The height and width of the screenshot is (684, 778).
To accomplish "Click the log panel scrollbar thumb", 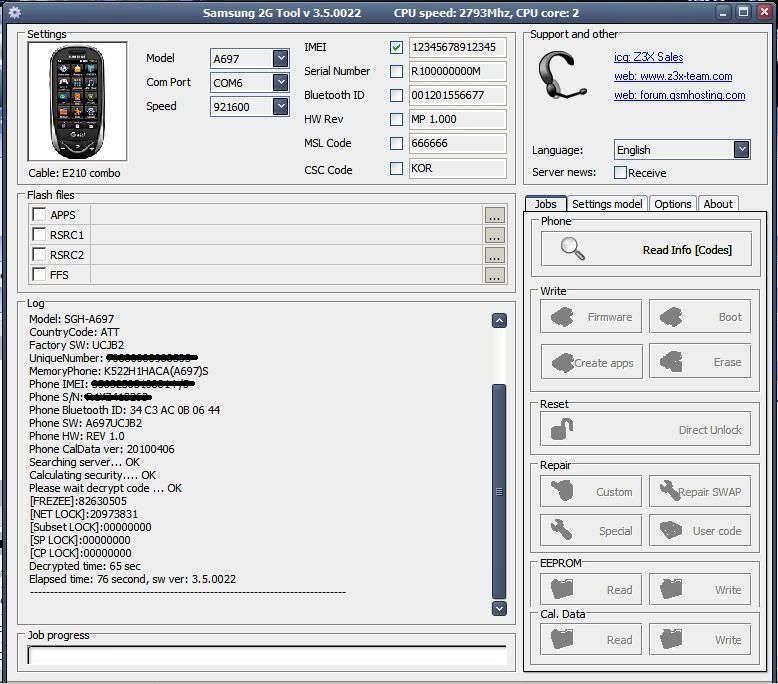I will coord(499,490).
